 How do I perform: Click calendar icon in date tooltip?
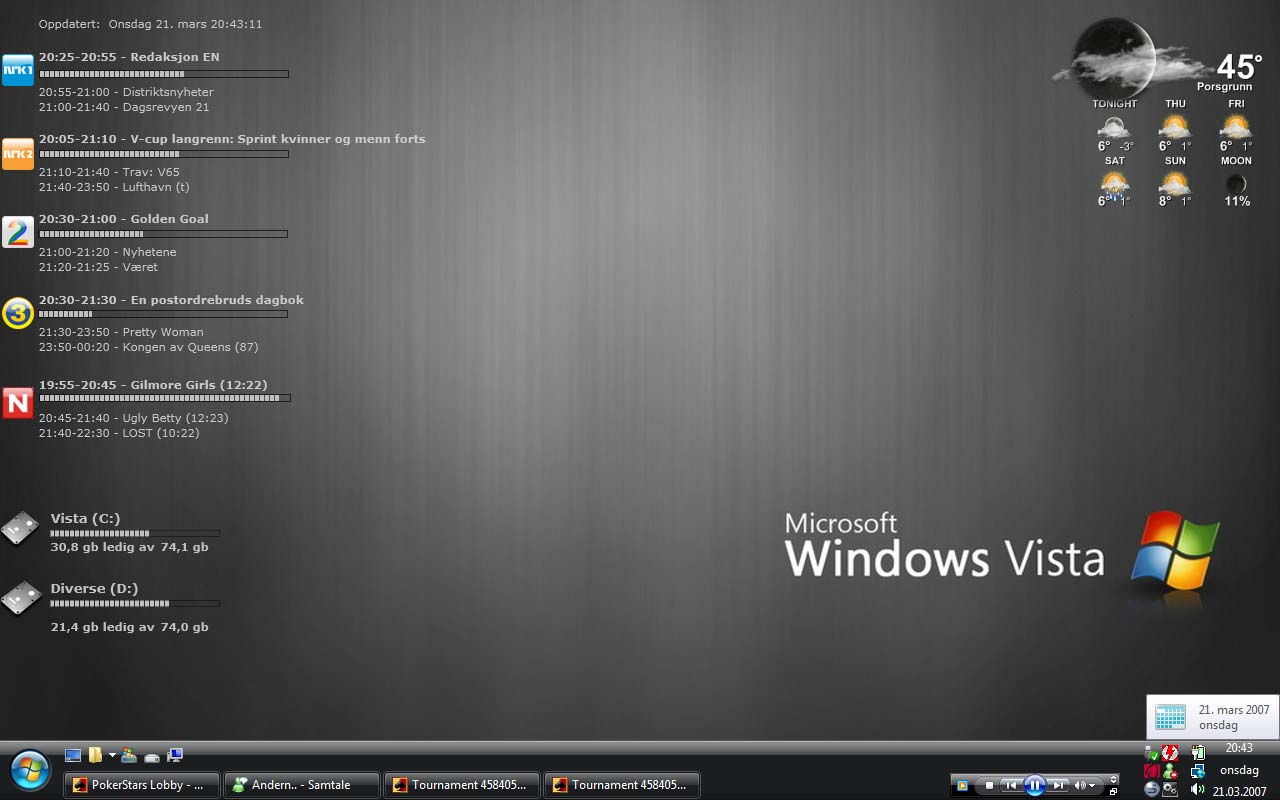tap(1170, 716)
